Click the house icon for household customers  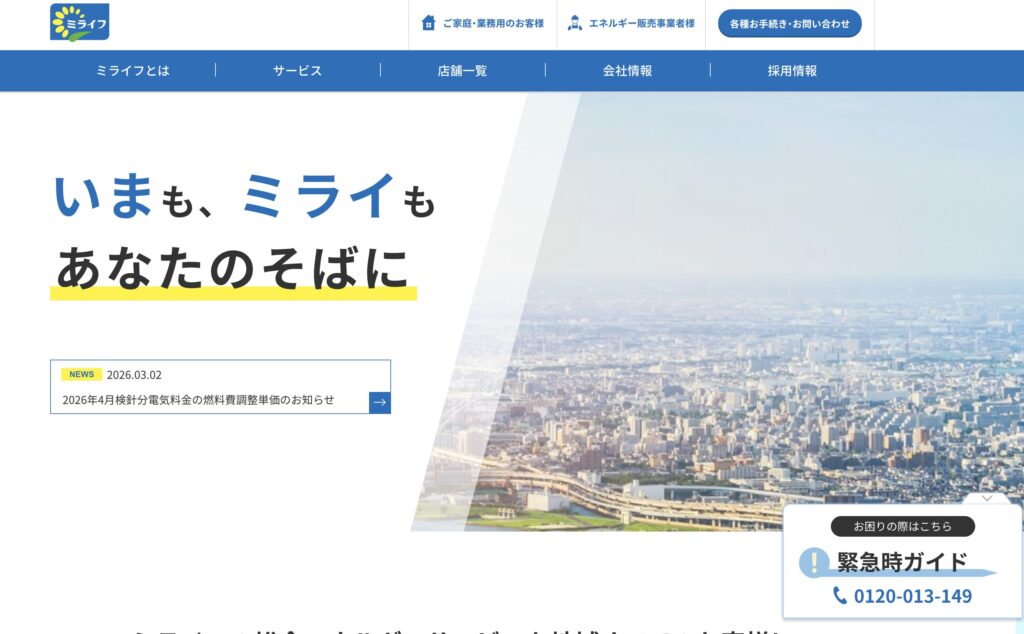click(x=429, y=23)
